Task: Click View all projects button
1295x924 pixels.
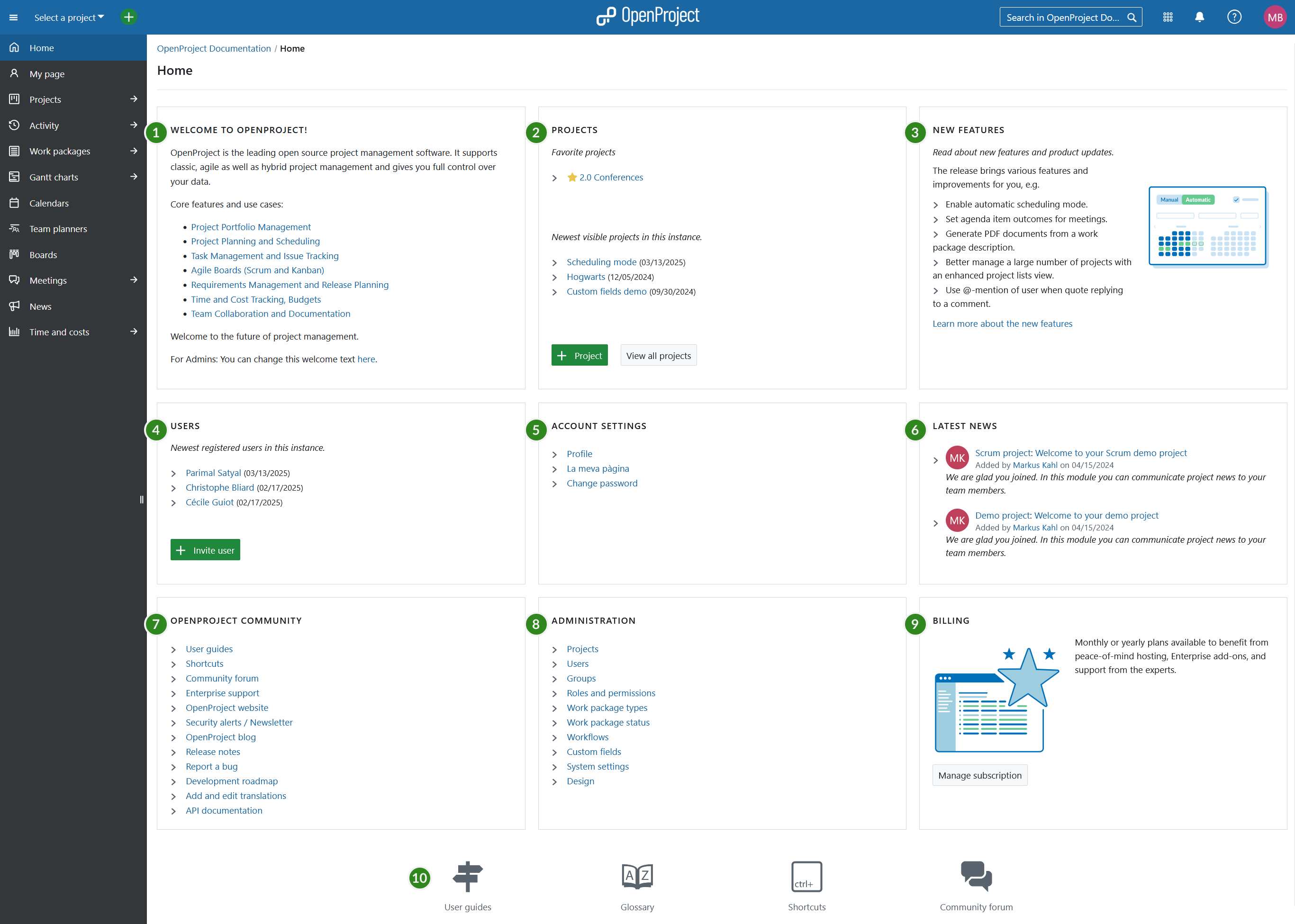Action: 659,356
